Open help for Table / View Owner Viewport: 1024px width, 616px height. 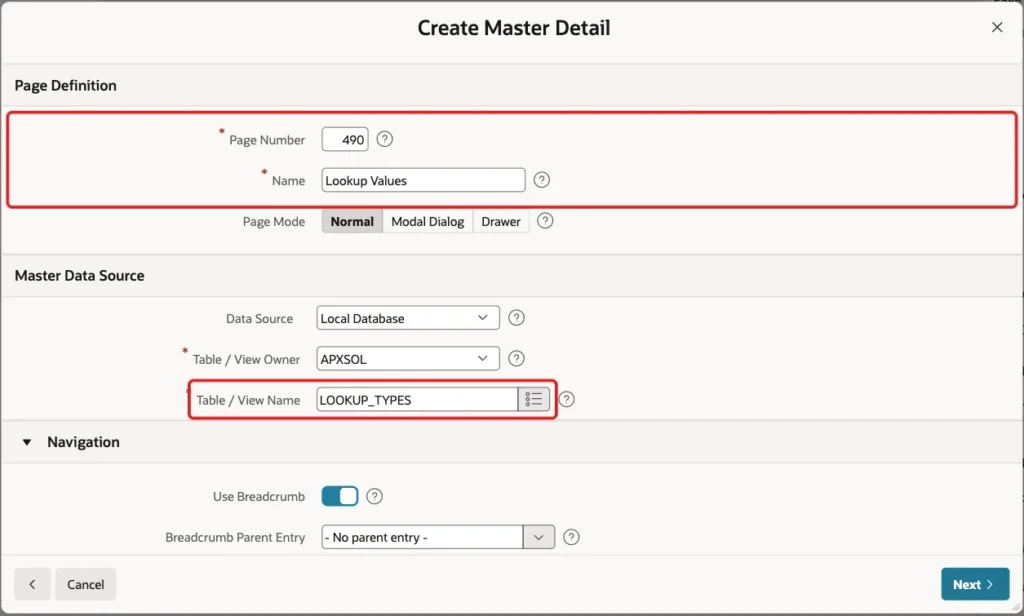[516, 359]
